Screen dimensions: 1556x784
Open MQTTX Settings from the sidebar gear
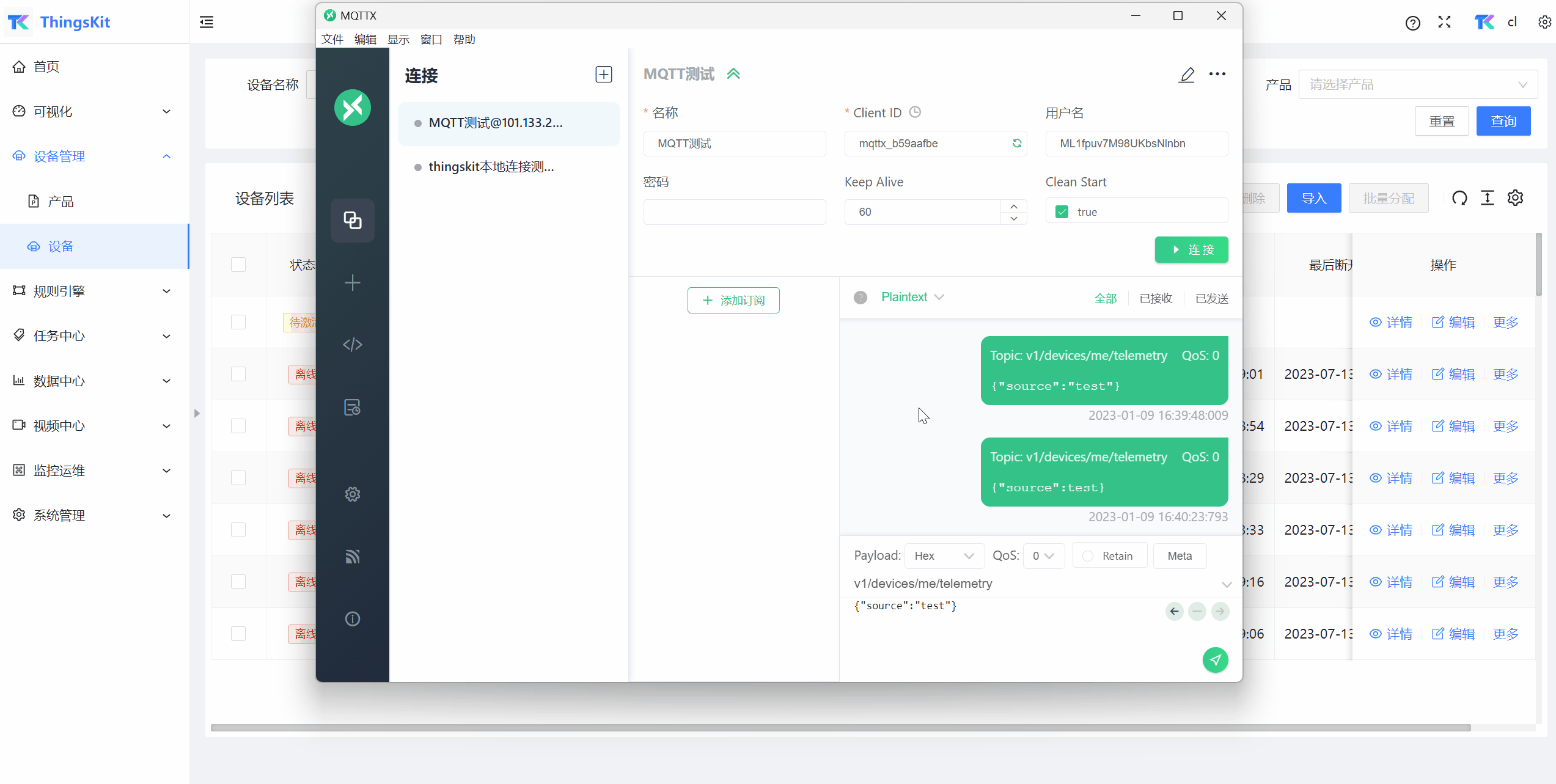352,494
